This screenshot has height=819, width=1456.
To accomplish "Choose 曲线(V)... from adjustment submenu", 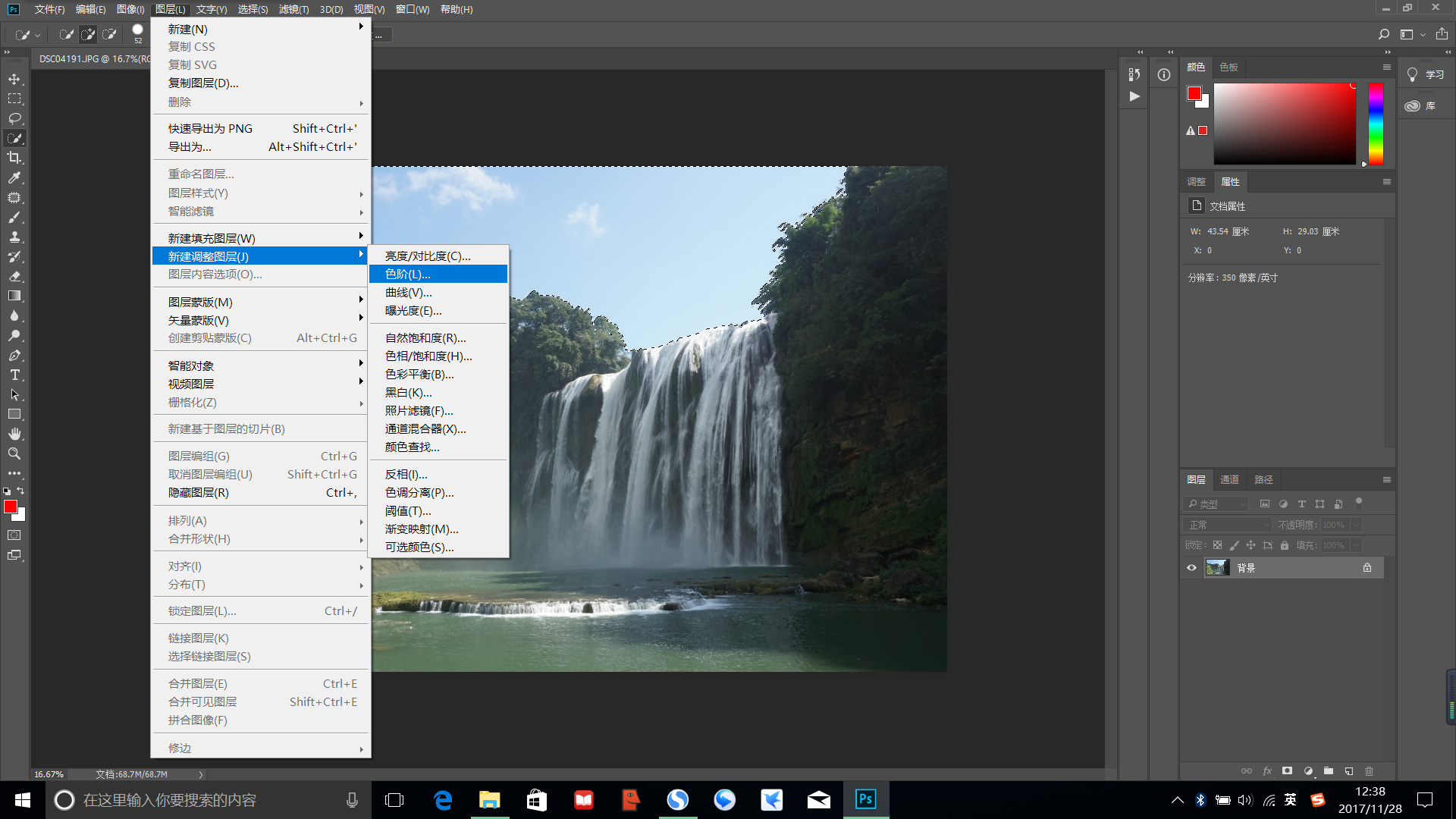I will pos(408,293).
